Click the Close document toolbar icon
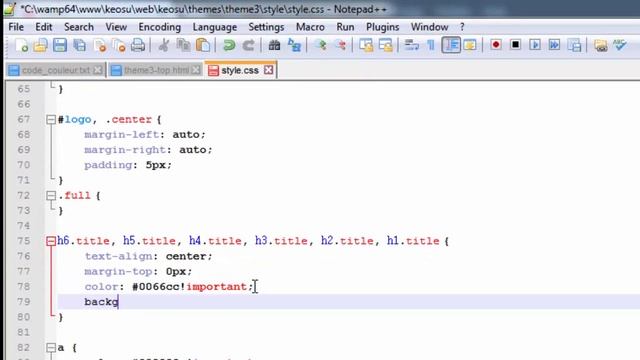640x360 pixels. pyautogui.click(x=99, y=45)
